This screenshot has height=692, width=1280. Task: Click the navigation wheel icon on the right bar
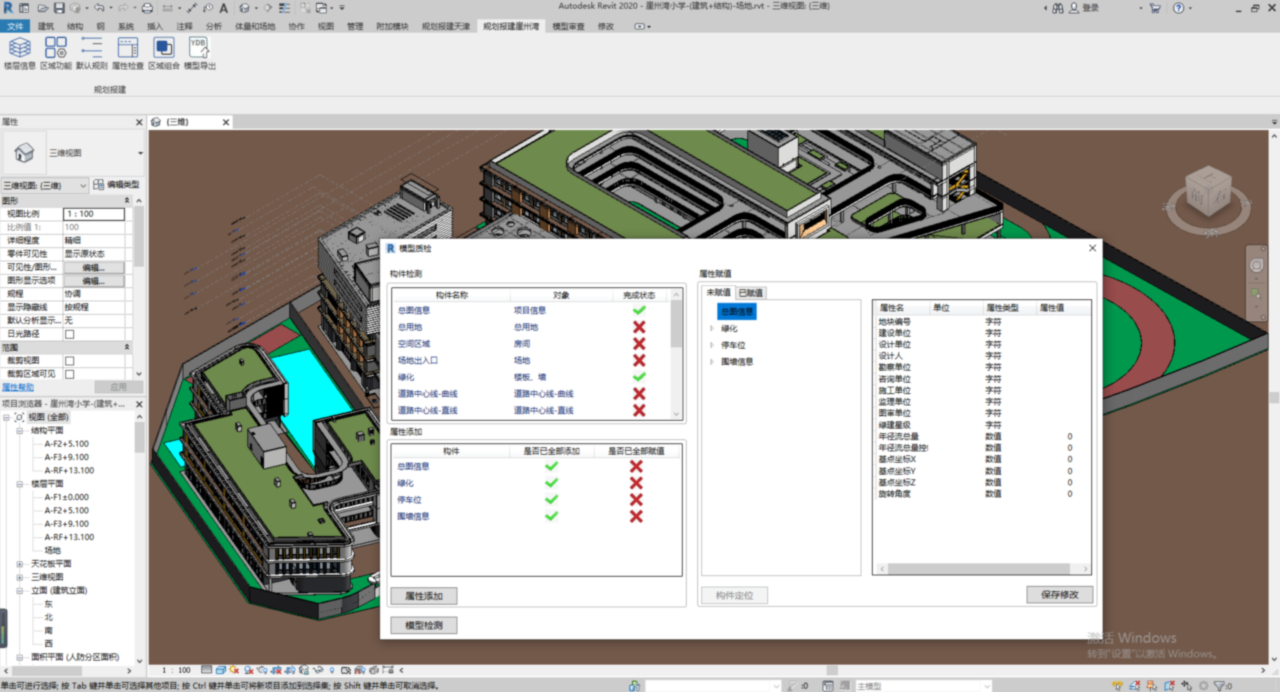click(1256, 265)
